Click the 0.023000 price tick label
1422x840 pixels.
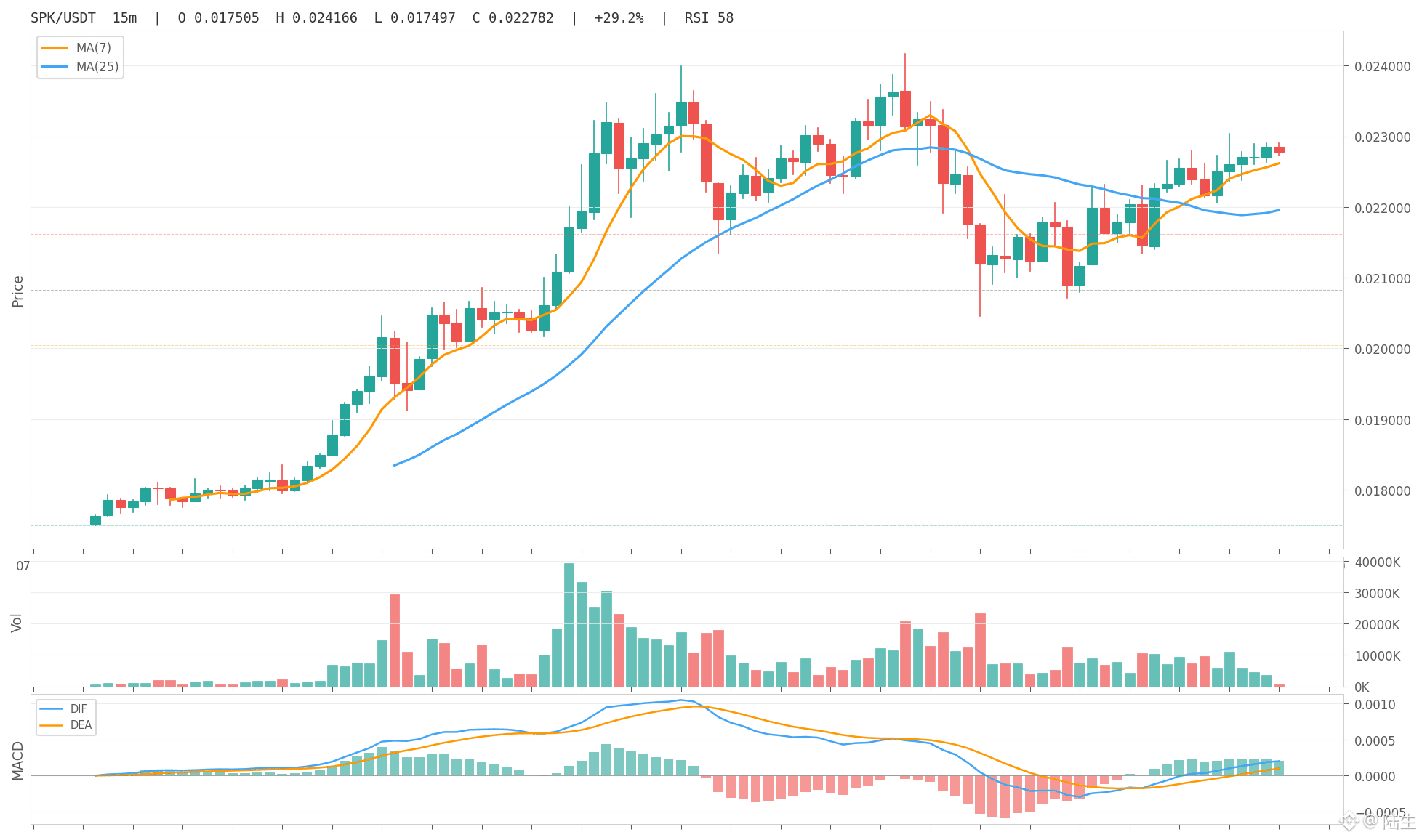(1382, 137)
